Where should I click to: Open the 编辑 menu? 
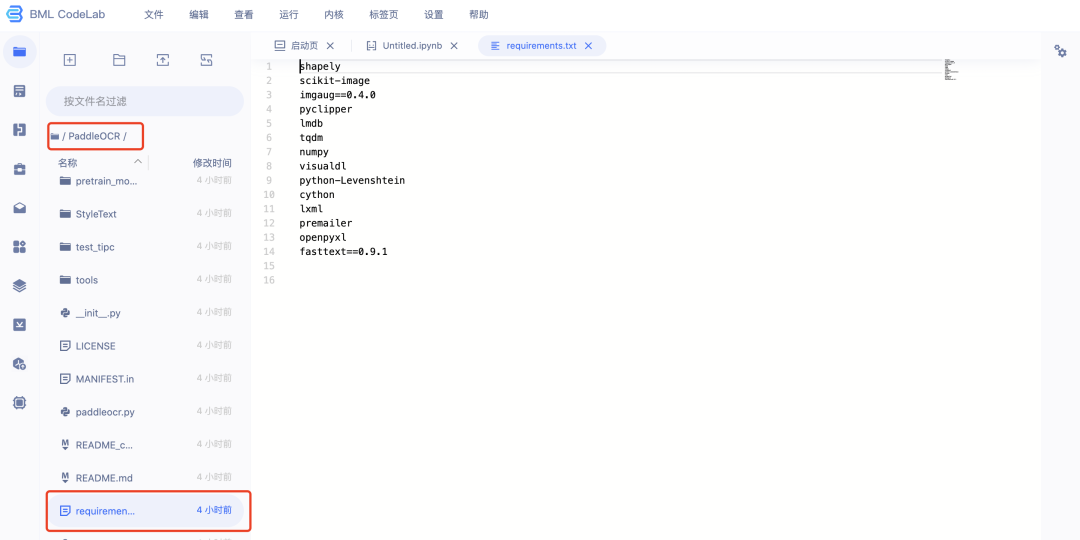[x=199, y=14]
